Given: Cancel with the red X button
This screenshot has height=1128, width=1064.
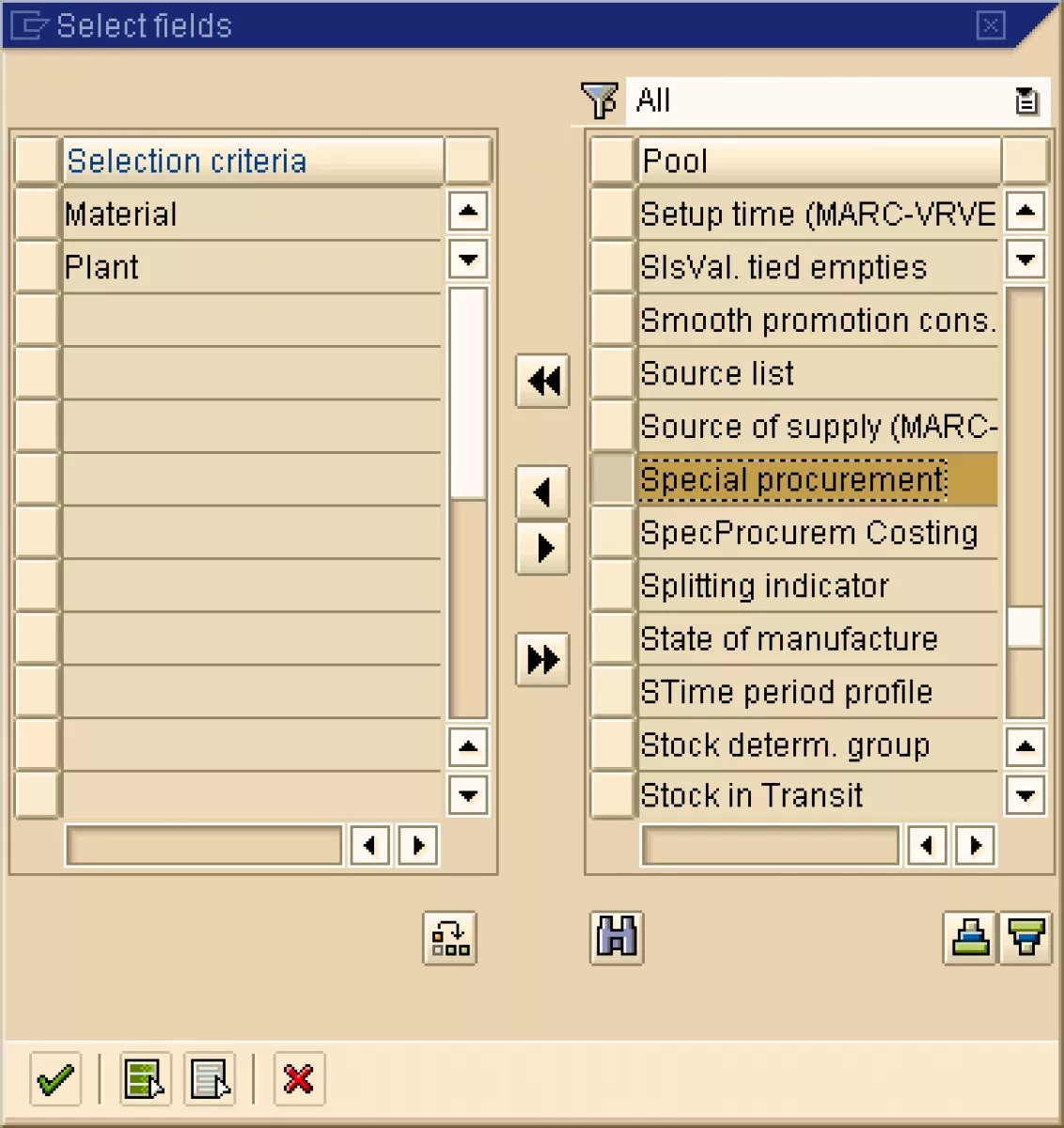Looking at the screenshot, I should (299, 1079).
